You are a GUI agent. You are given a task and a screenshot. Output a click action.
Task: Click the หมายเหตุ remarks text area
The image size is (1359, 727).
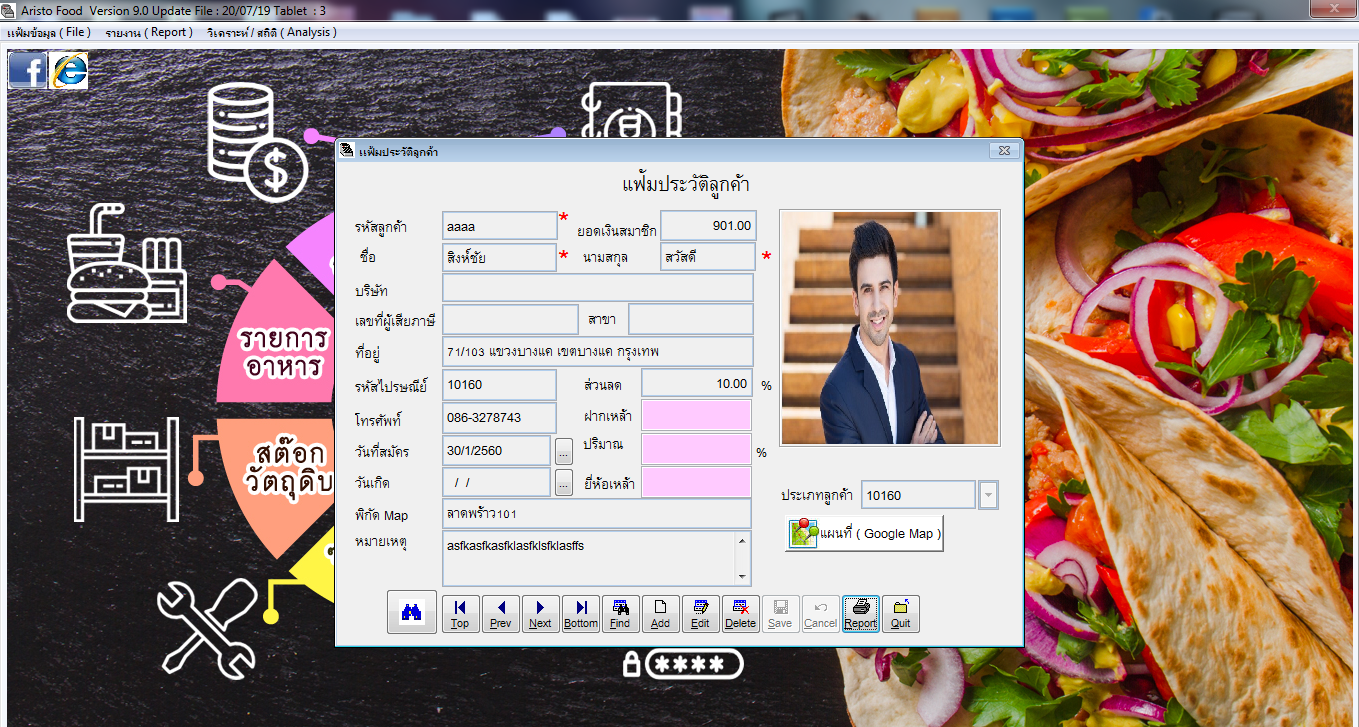point(590,558)
